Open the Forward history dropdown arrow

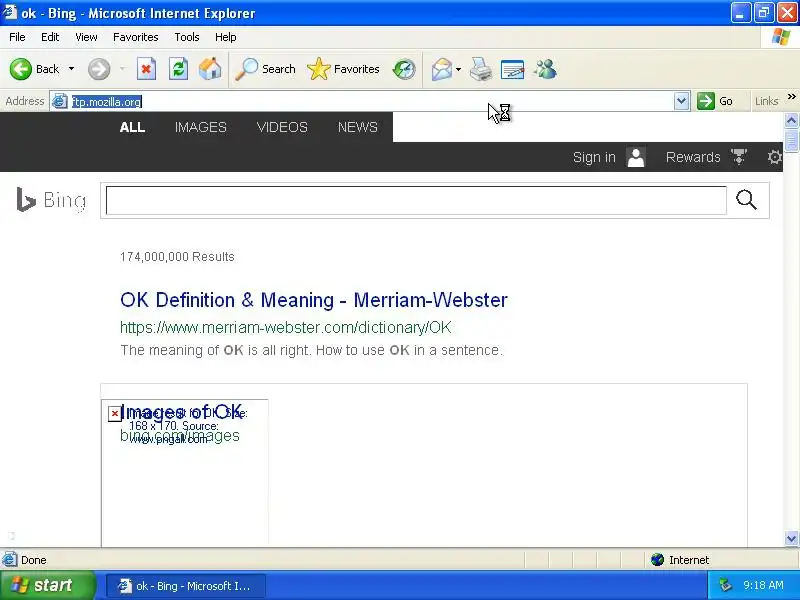122,69
